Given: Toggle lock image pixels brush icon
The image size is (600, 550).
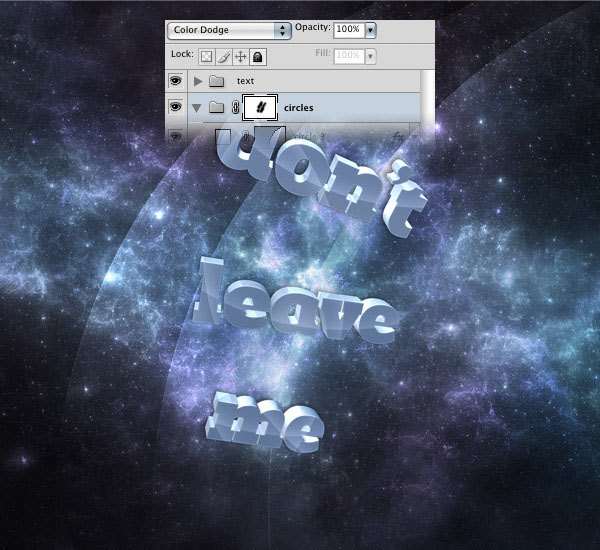Looking at the screenshot, I should point(223,57).
